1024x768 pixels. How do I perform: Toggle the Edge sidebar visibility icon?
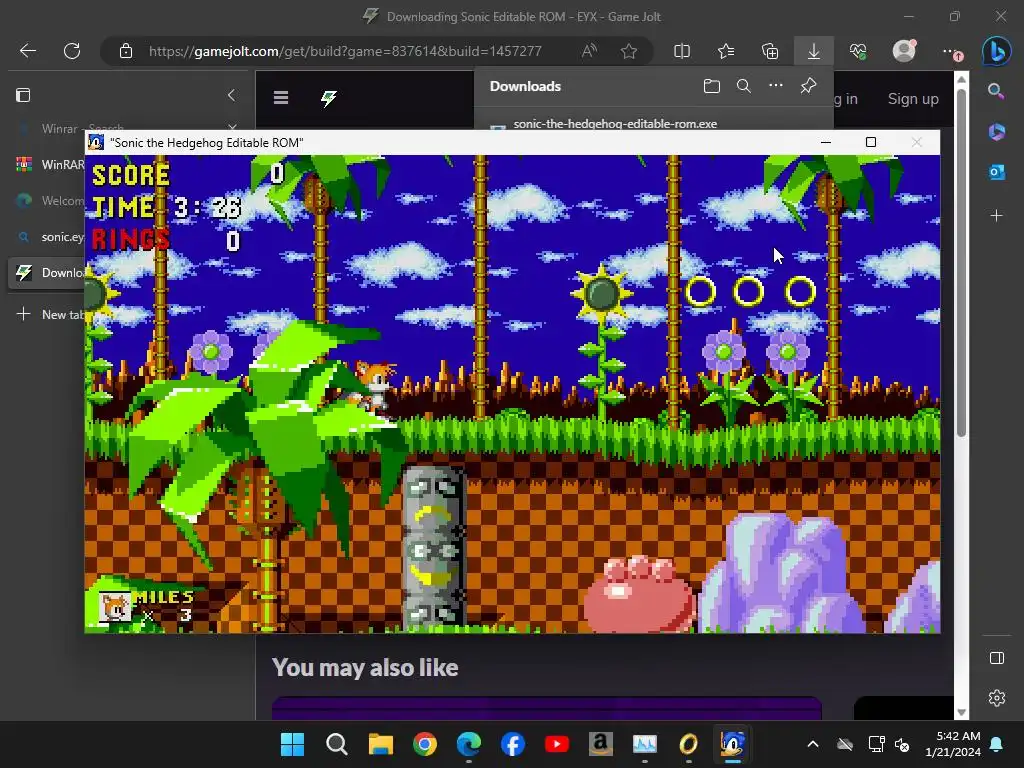[997, 658]
